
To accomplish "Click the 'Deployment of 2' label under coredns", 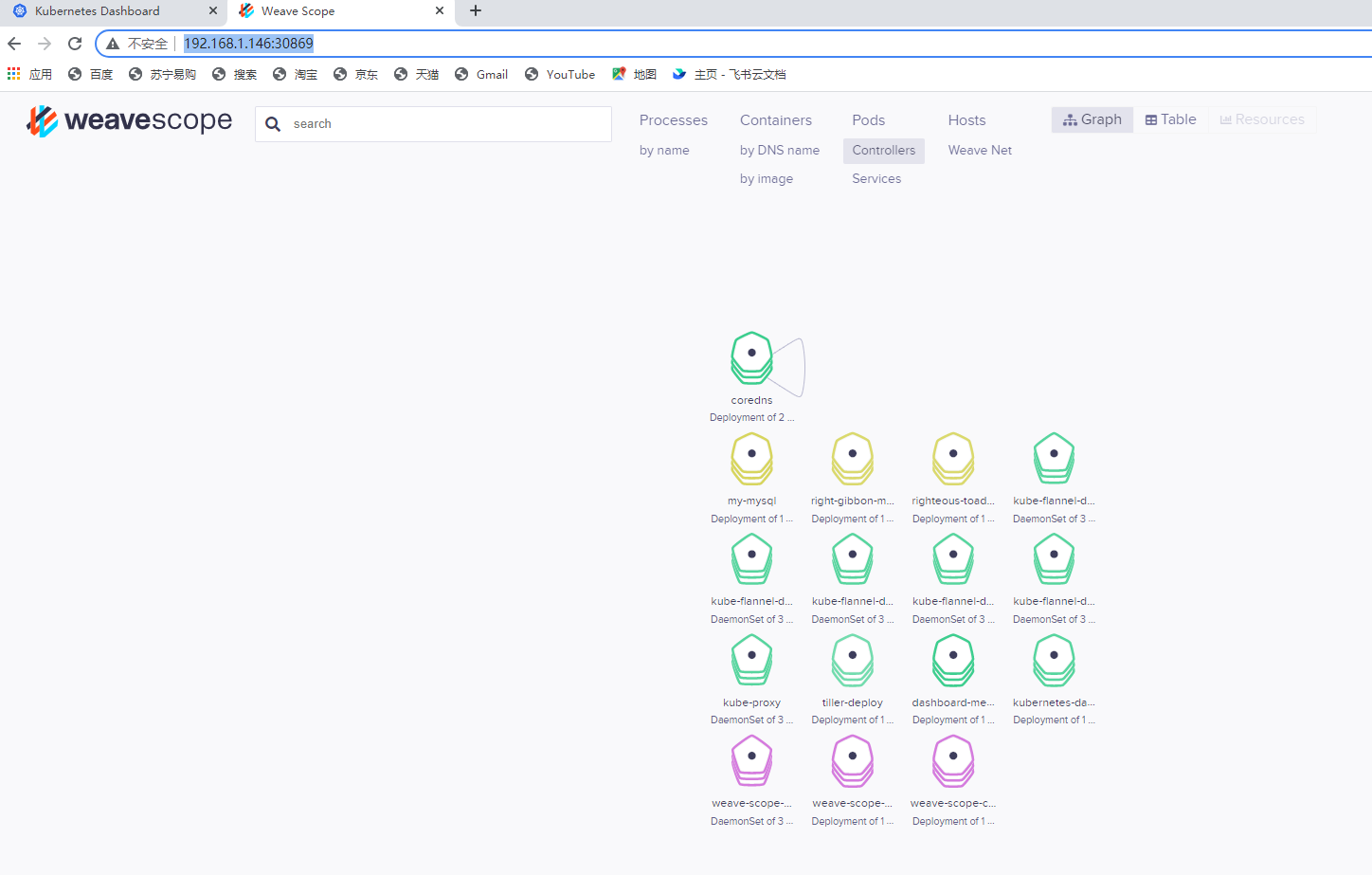I will [x=751, y=417].
